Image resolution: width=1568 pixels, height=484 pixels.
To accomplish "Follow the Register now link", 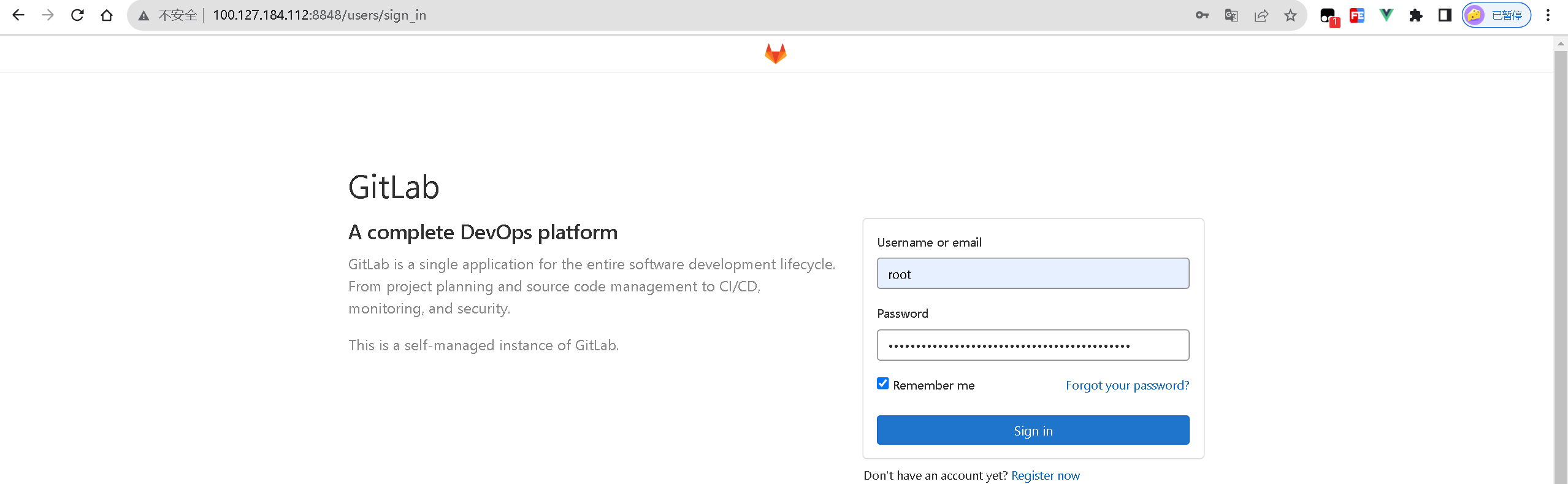I will pos(1045,475).
